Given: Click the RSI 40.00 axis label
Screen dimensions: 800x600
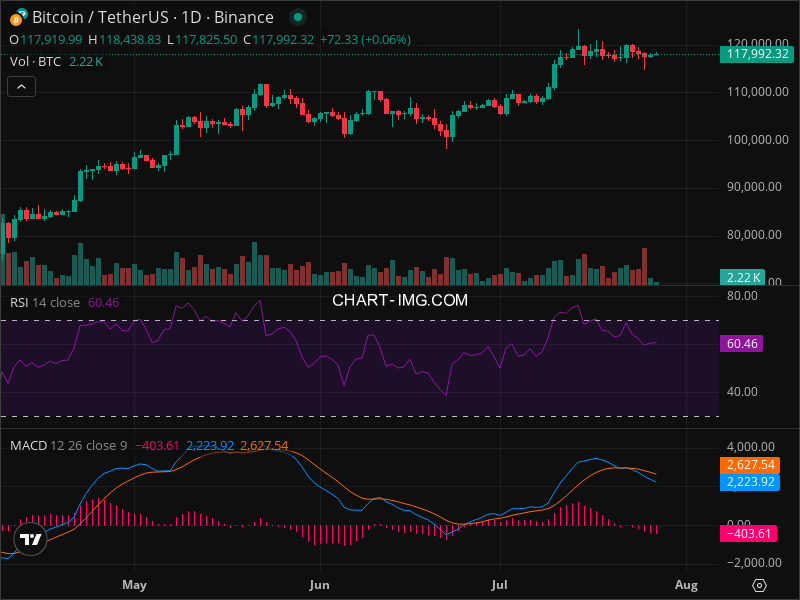Looking at the screenshot, I should click(742, 392).
